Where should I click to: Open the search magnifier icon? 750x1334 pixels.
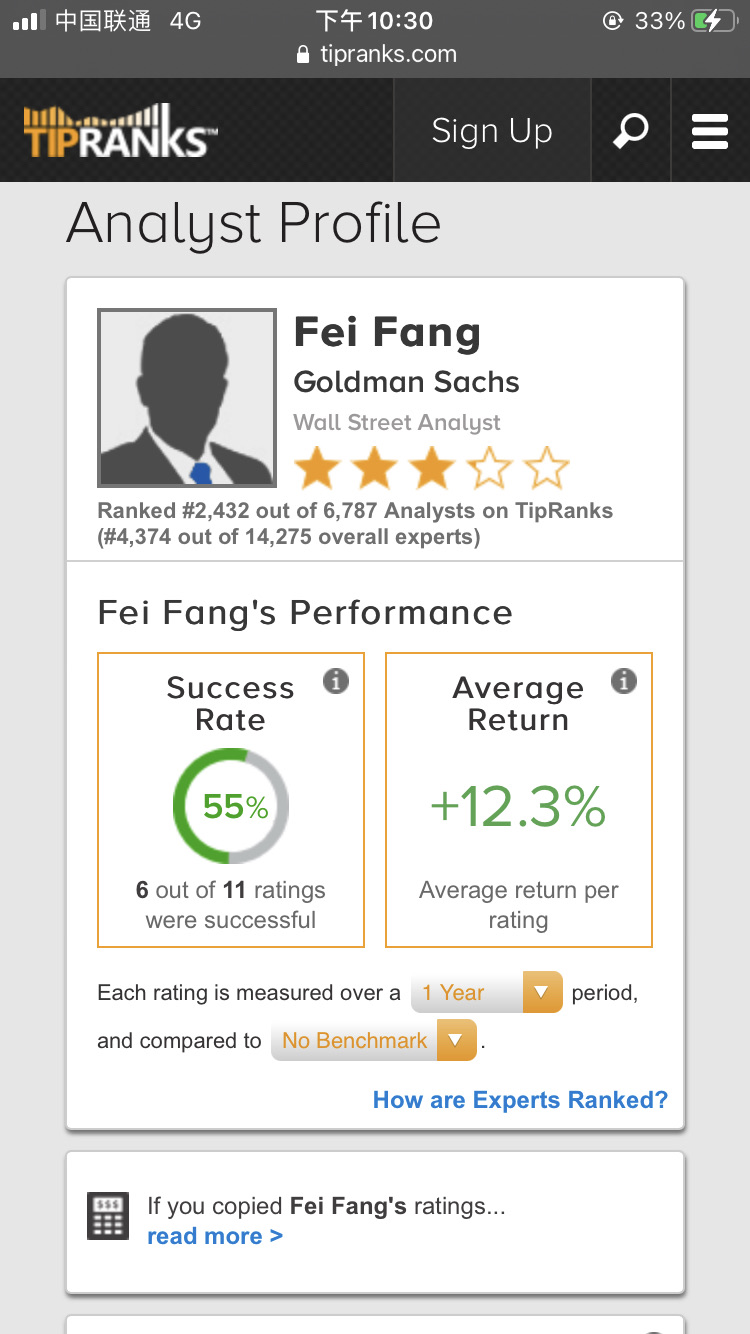tap(630, 131)
